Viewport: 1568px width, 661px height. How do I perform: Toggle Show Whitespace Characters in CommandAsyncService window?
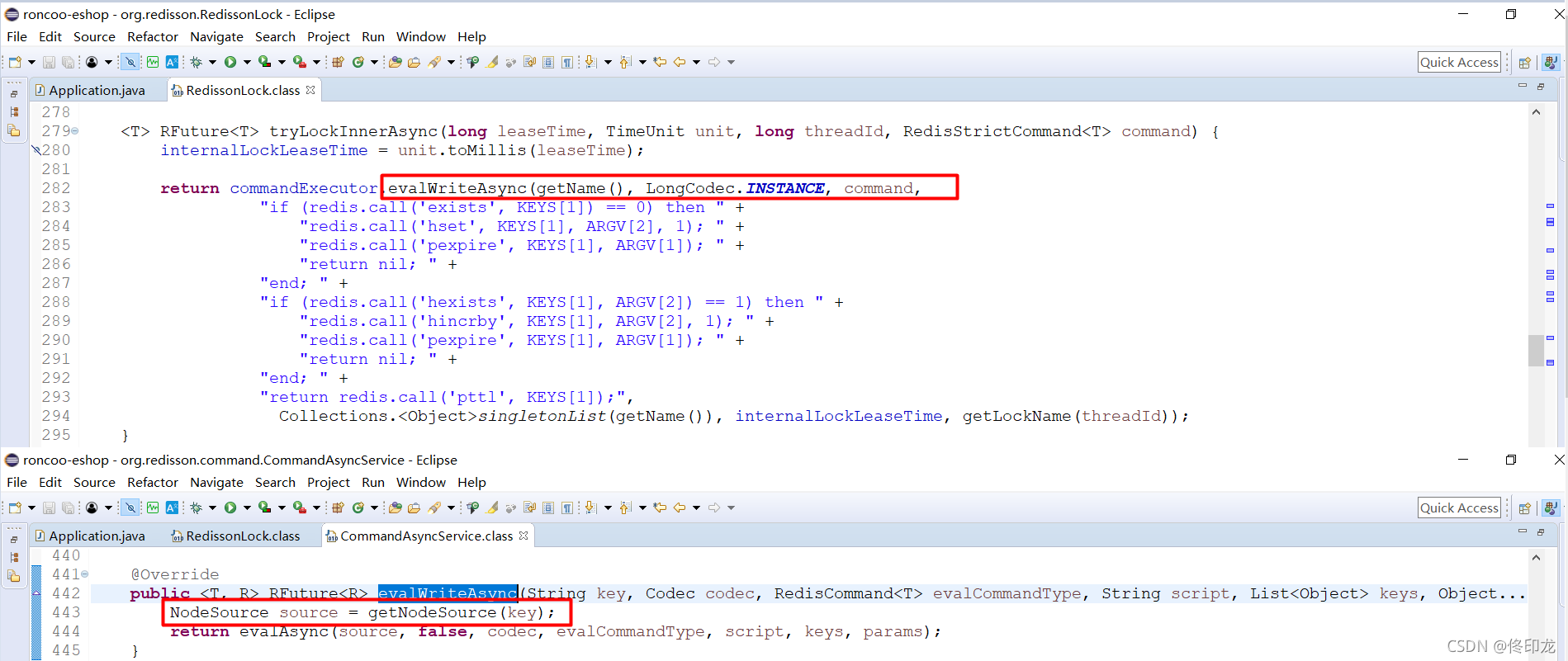pyautogui.click(x=567, y=508)
